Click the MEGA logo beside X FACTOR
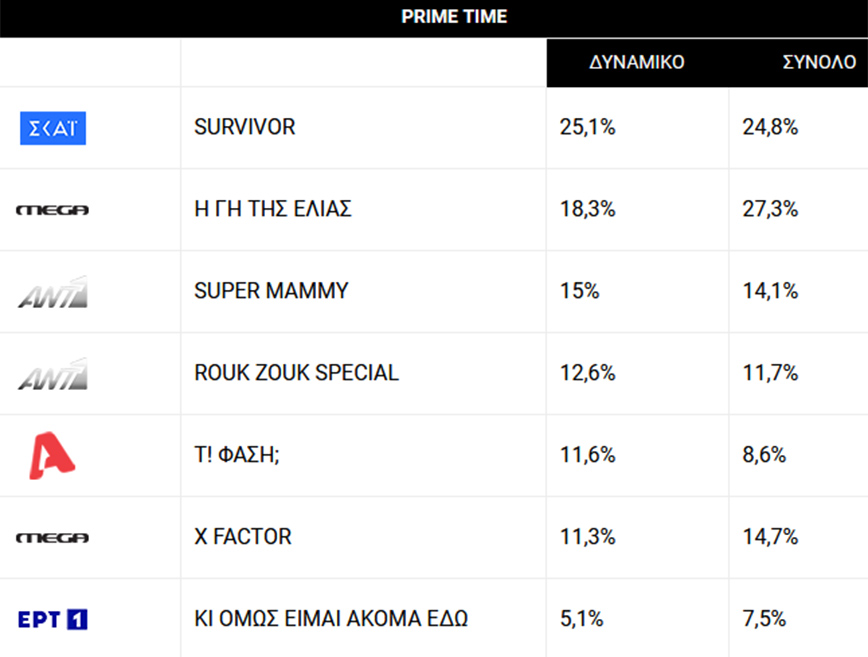 tap(53, 538)
